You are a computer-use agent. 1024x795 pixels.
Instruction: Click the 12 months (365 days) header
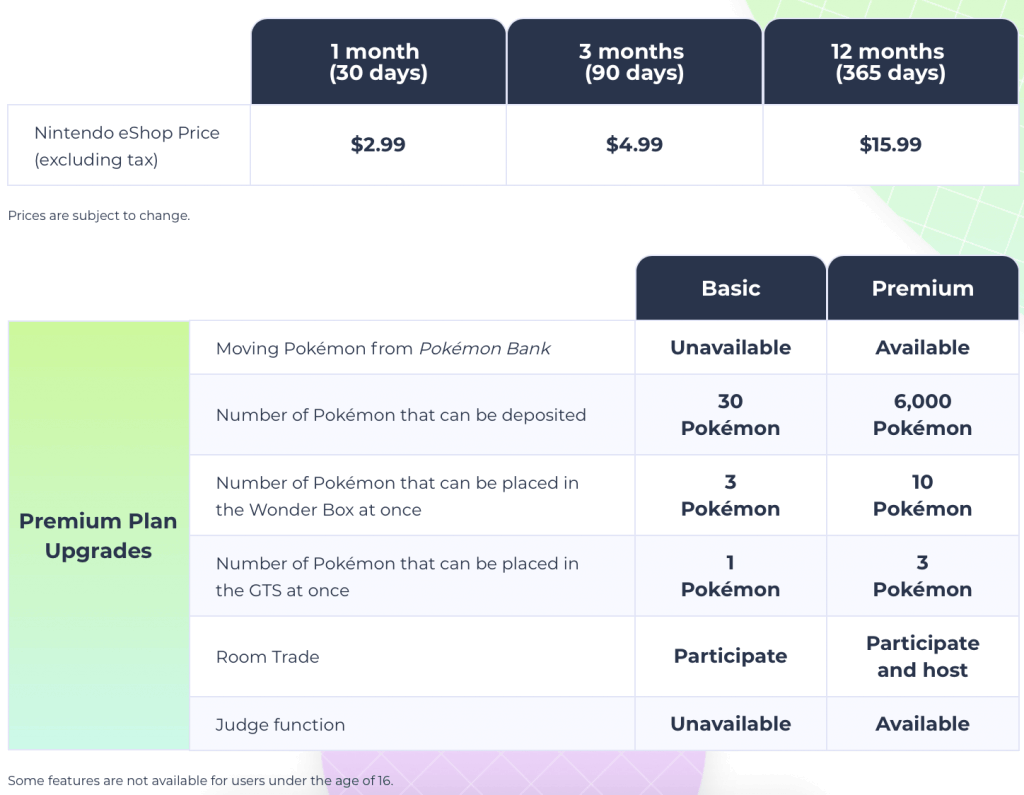coord(891,61)
